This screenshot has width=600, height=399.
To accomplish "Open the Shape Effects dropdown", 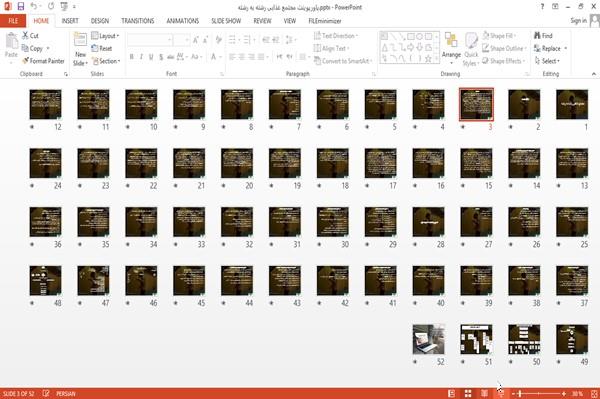I will [504, 61].
